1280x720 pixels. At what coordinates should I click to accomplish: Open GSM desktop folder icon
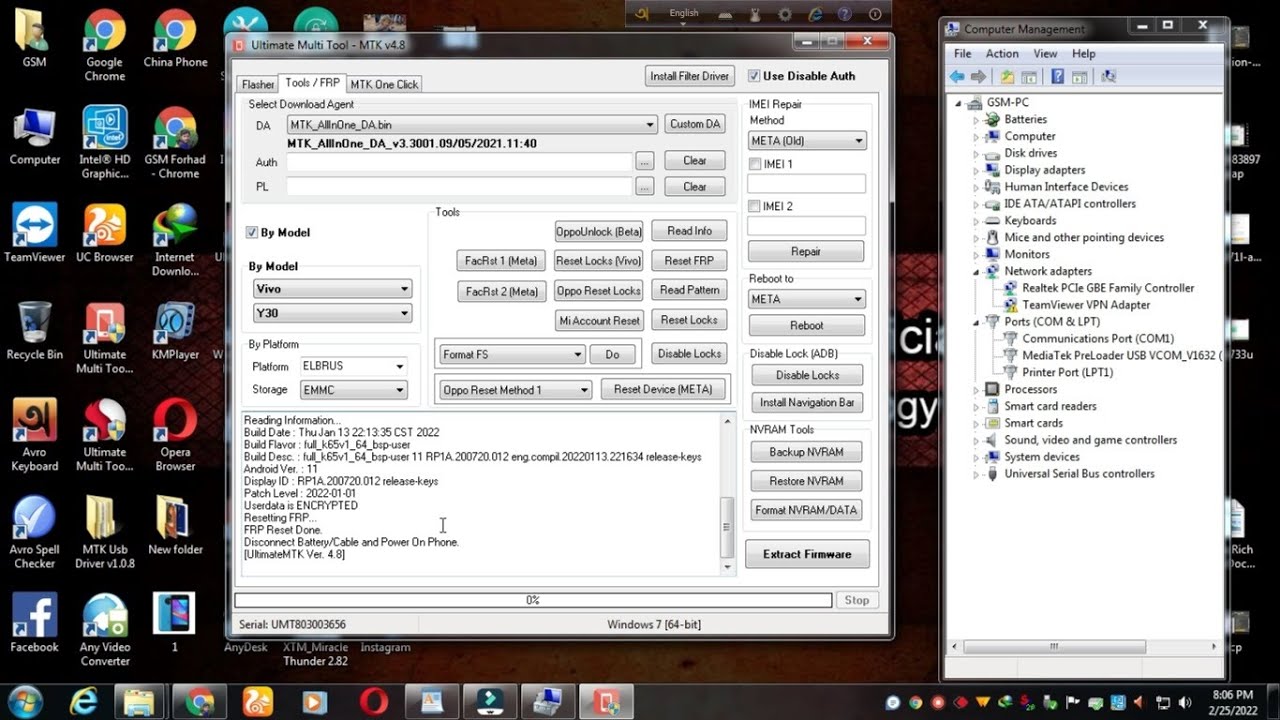[34, 39]
